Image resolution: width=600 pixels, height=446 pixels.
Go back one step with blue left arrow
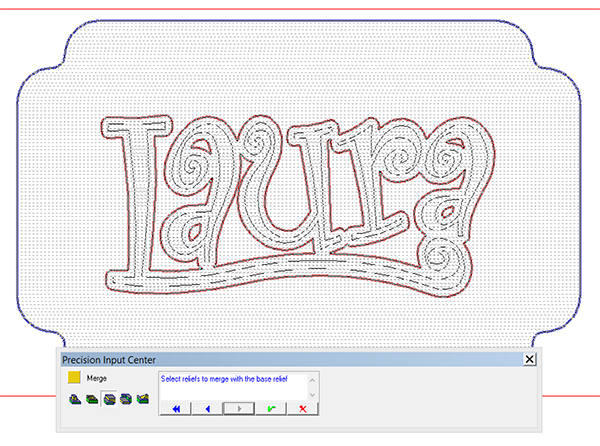tap(207, 409)
